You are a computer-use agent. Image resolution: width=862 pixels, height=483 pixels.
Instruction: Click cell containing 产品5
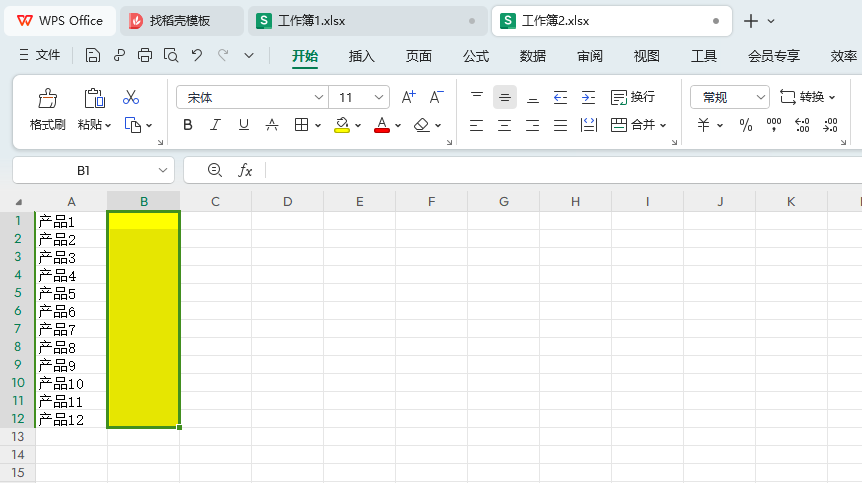click(x=71, y=293)
